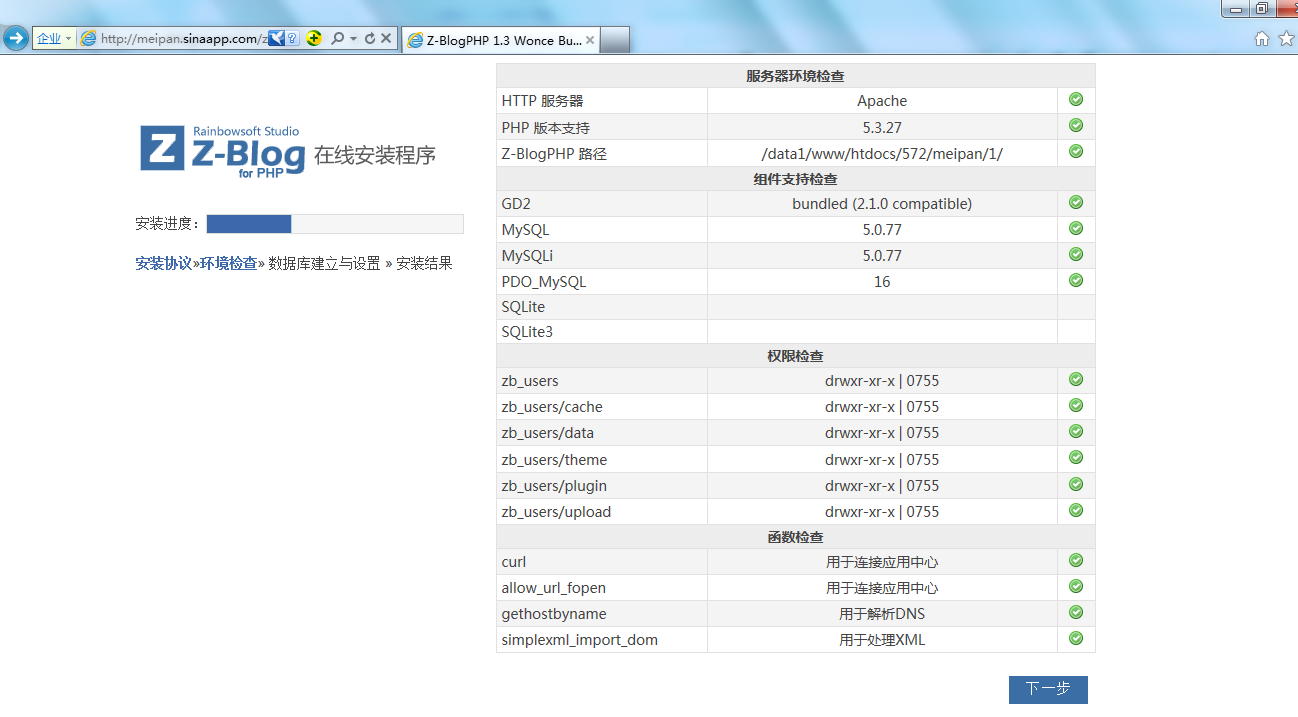
Task: Click the 在线安装程序 heading text
Action: [x=375, y=155]
